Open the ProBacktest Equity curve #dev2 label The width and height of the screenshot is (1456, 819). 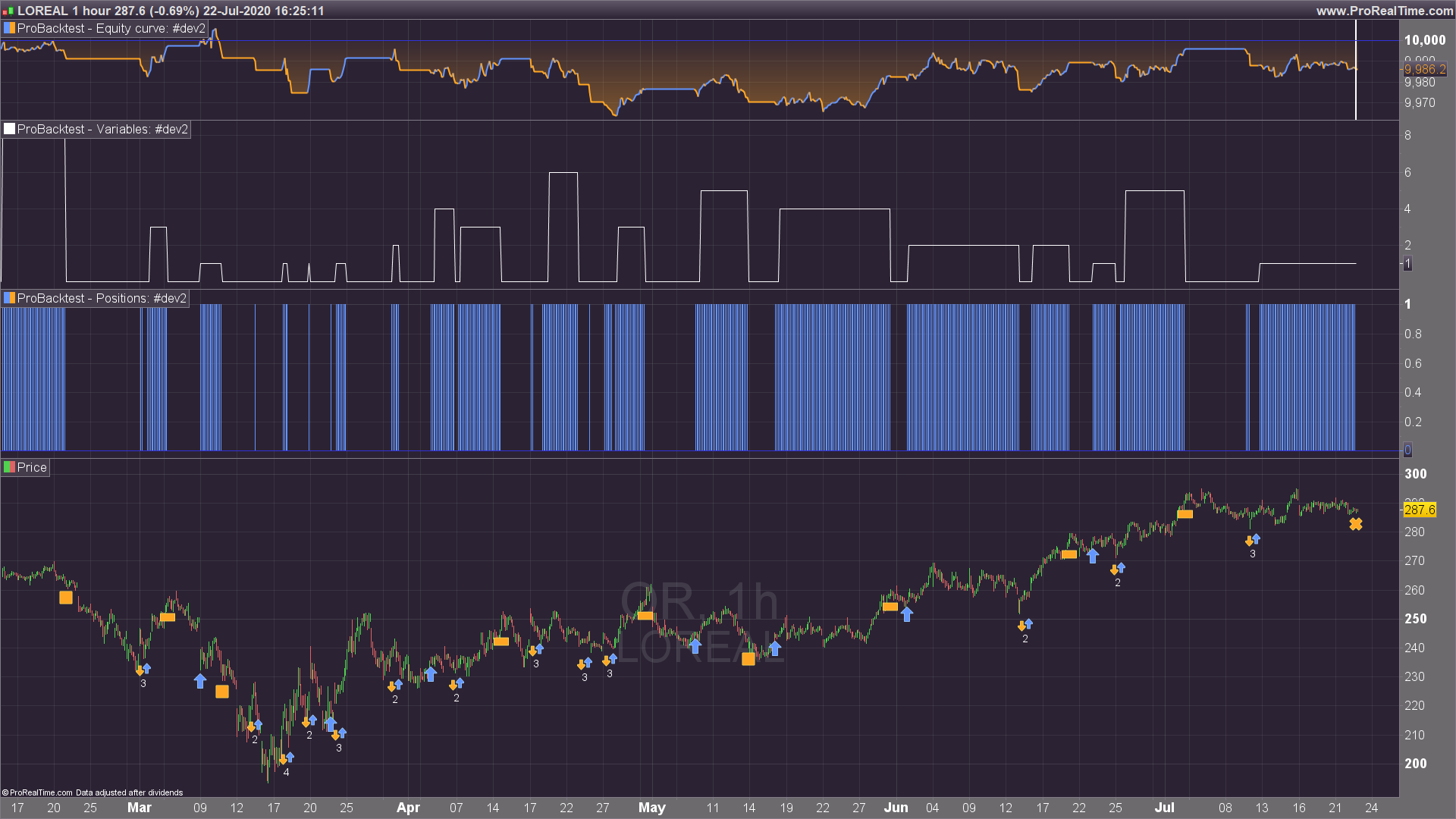tap(111, 28)
